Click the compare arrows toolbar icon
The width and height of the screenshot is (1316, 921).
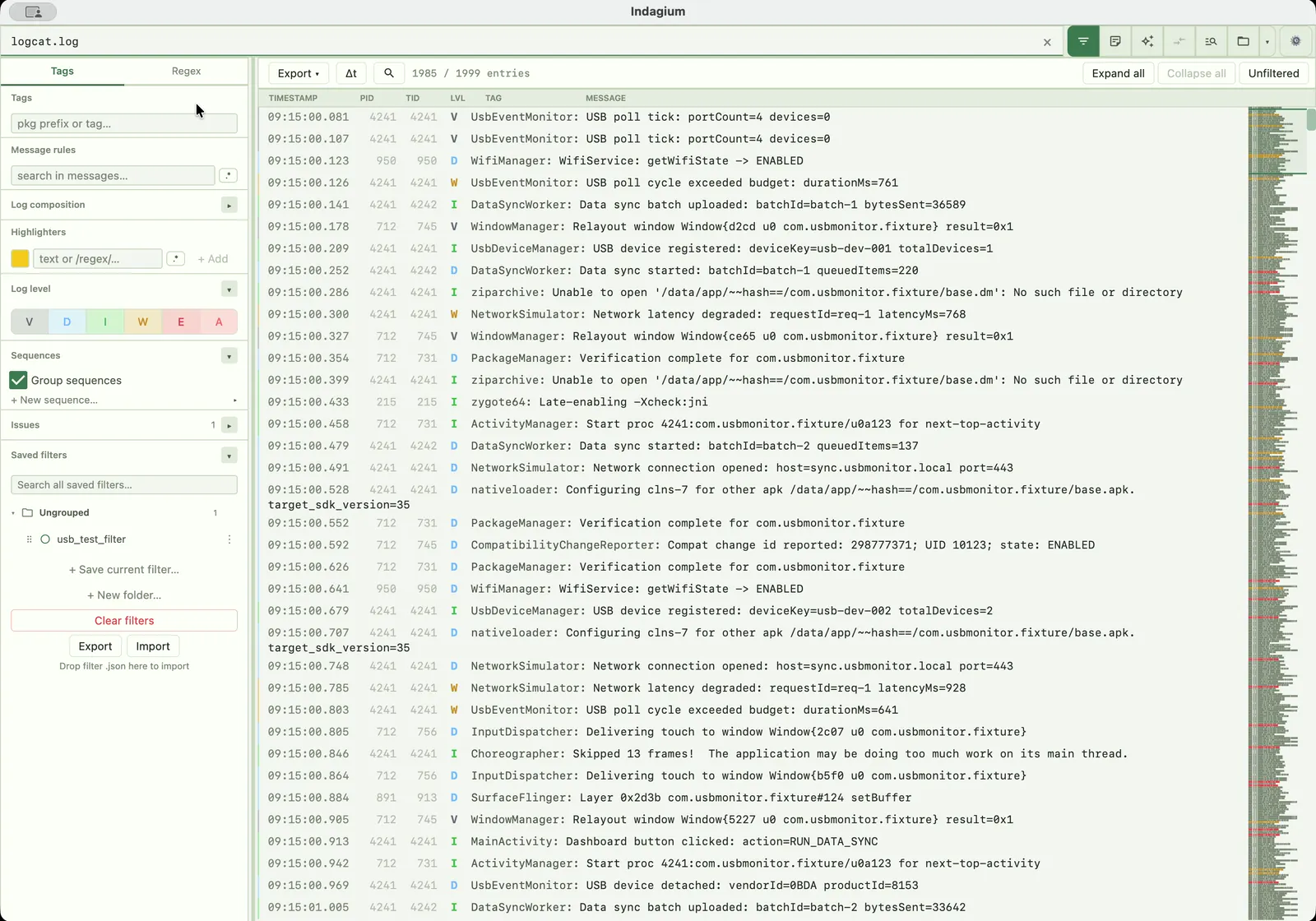tap(1179, 41)
